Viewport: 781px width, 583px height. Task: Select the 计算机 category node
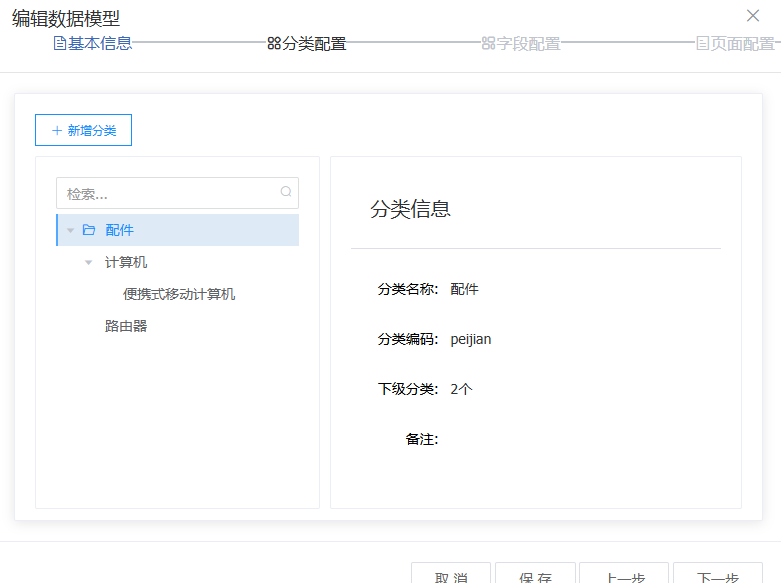[126, 262]
